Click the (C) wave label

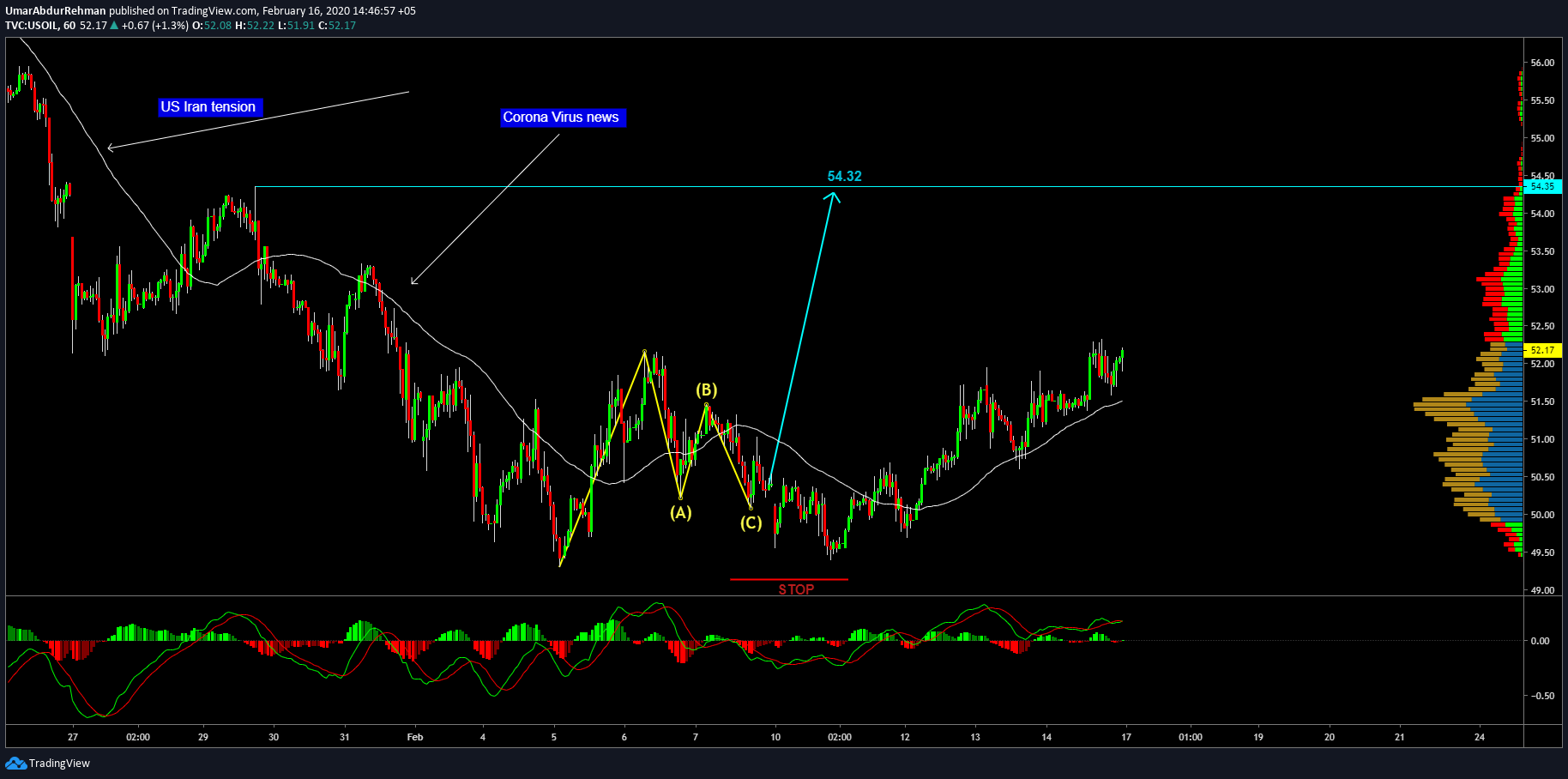[x=751, y=522]
